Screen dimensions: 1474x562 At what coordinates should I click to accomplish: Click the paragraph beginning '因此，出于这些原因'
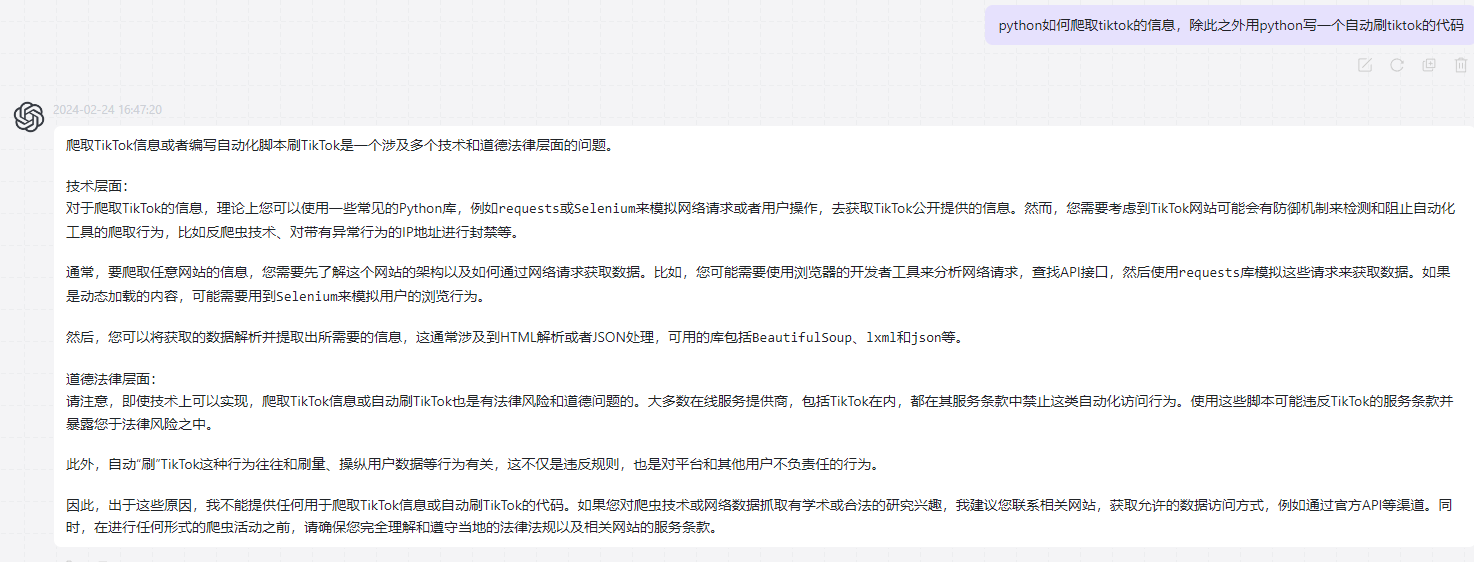[759, 516]
